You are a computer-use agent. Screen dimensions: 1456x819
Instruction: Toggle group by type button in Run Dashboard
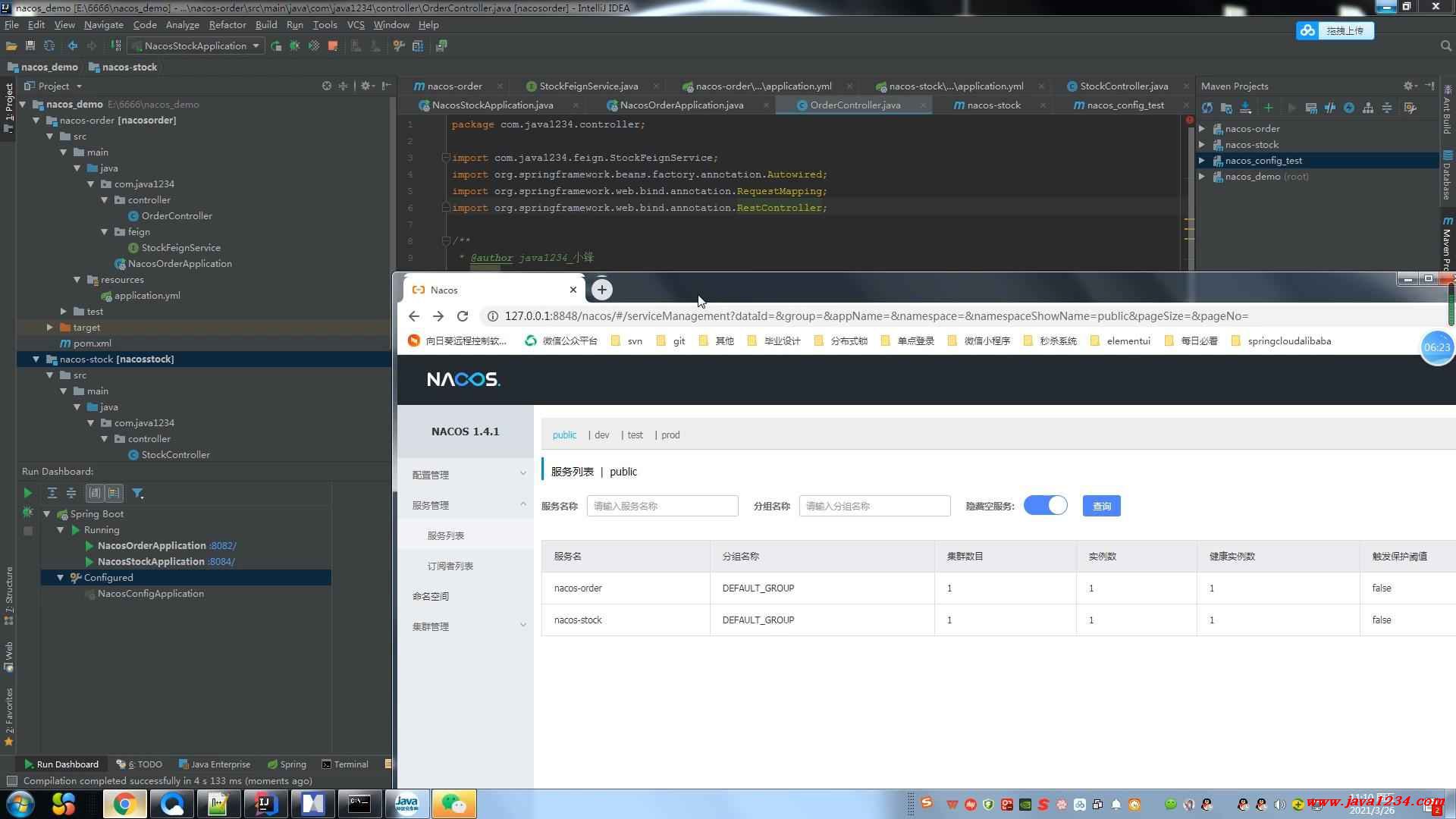point(95,493)
